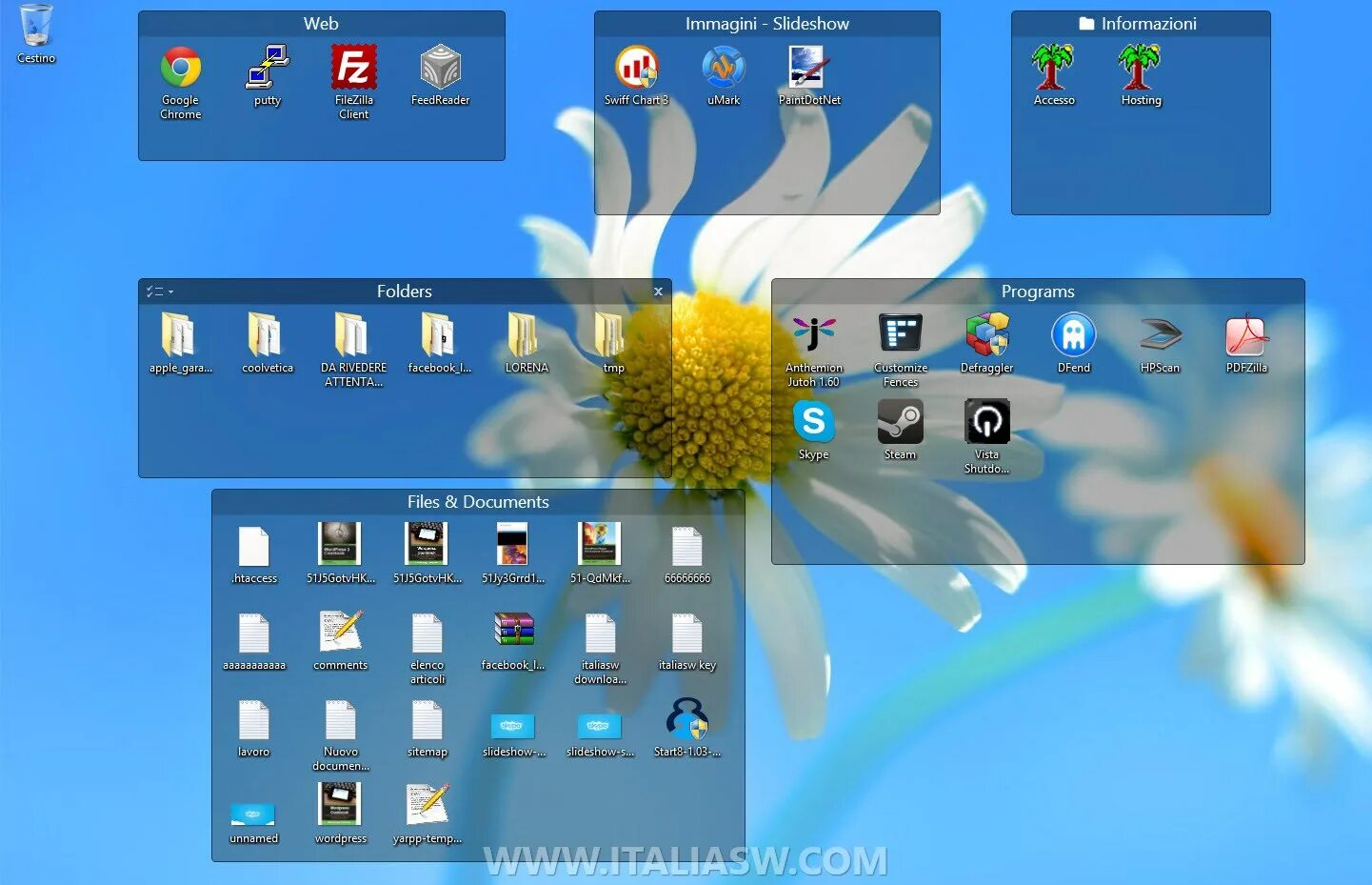Click the Files & Documents fence title

click(478, 502)
